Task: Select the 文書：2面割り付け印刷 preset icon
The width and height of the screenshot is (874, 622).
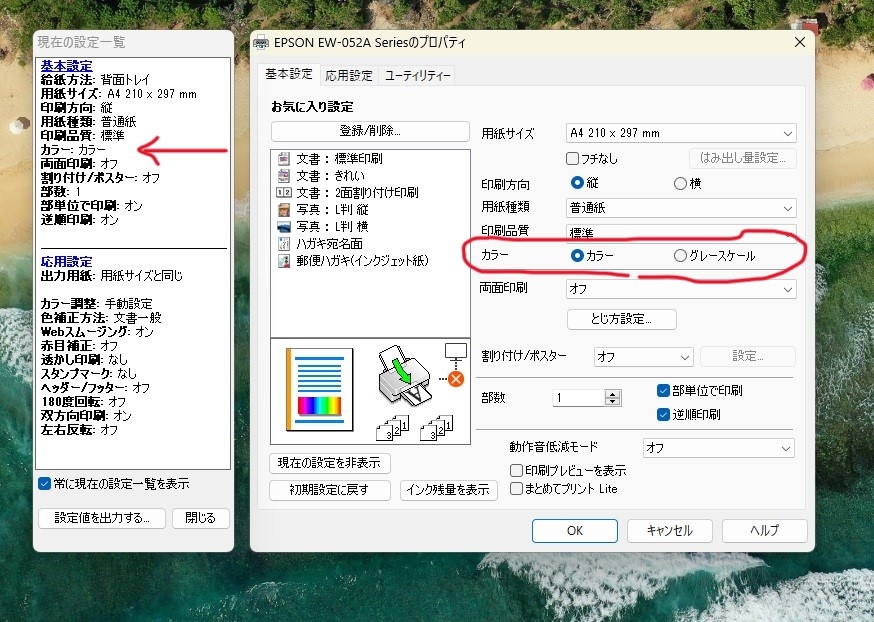Action: [x=284, y=193]
